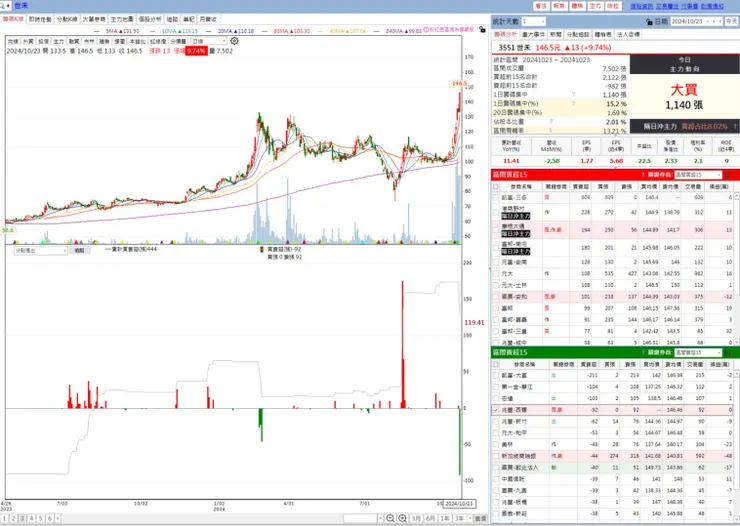The width and height of the screenshot is (740, 526).
Task: Tick the checkbox for 新加坡商瑞銀 row
Action: 496,456
